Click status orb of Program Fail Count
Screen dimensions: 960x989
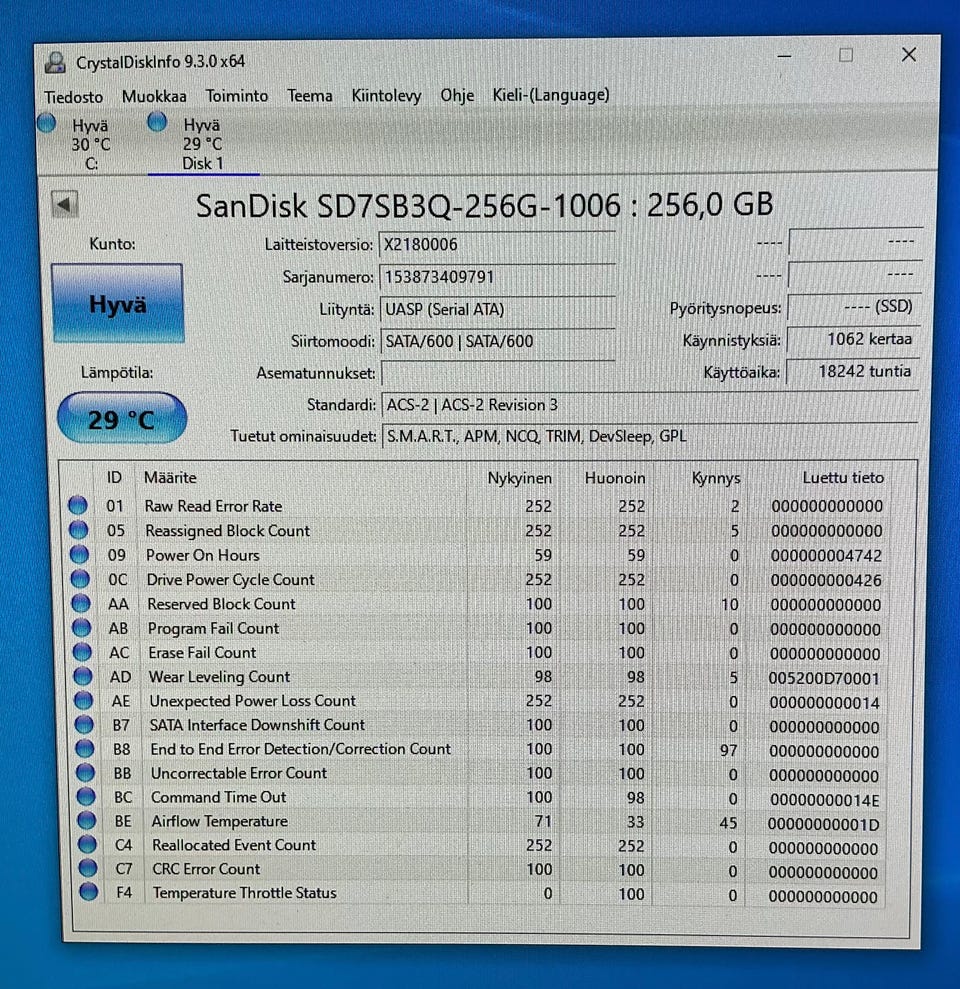pyautogui.click(x=81, y=627)
